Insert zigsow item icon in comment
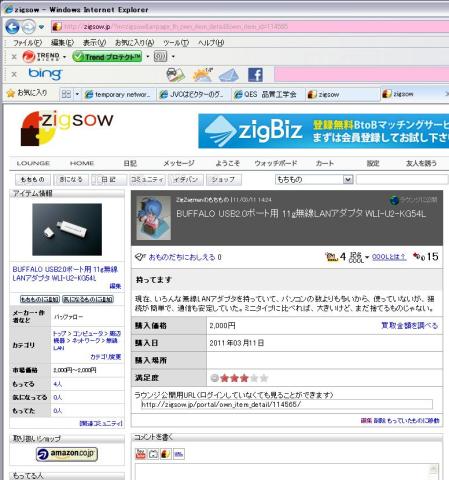The image size is (449, 480). pos(166,454)
